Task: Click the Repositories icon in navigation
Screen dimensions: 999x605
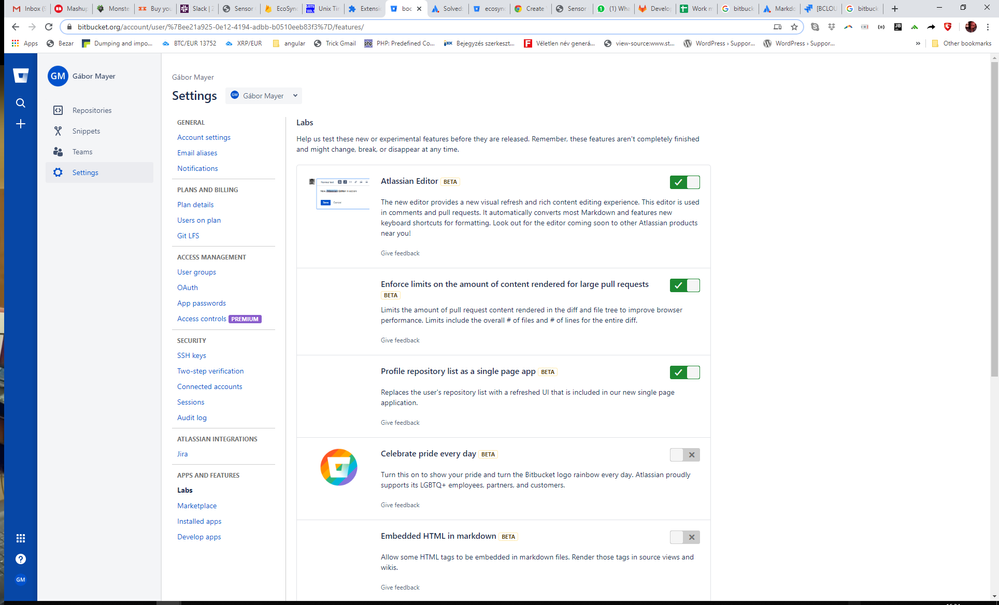Action: (58, 110)
